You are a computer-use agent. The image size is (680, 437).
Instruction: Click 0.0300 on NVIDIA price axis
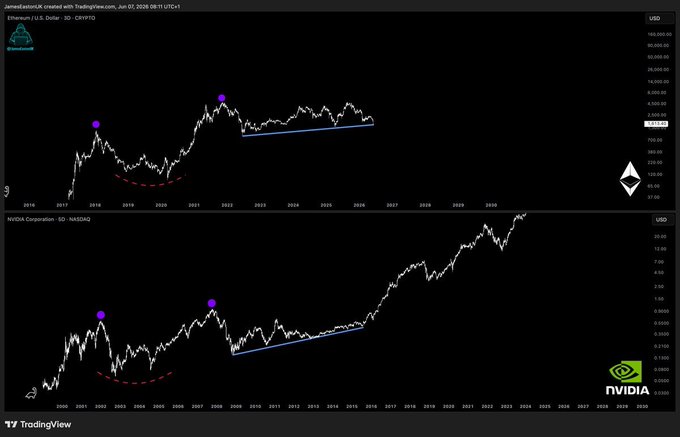point(660,393)
